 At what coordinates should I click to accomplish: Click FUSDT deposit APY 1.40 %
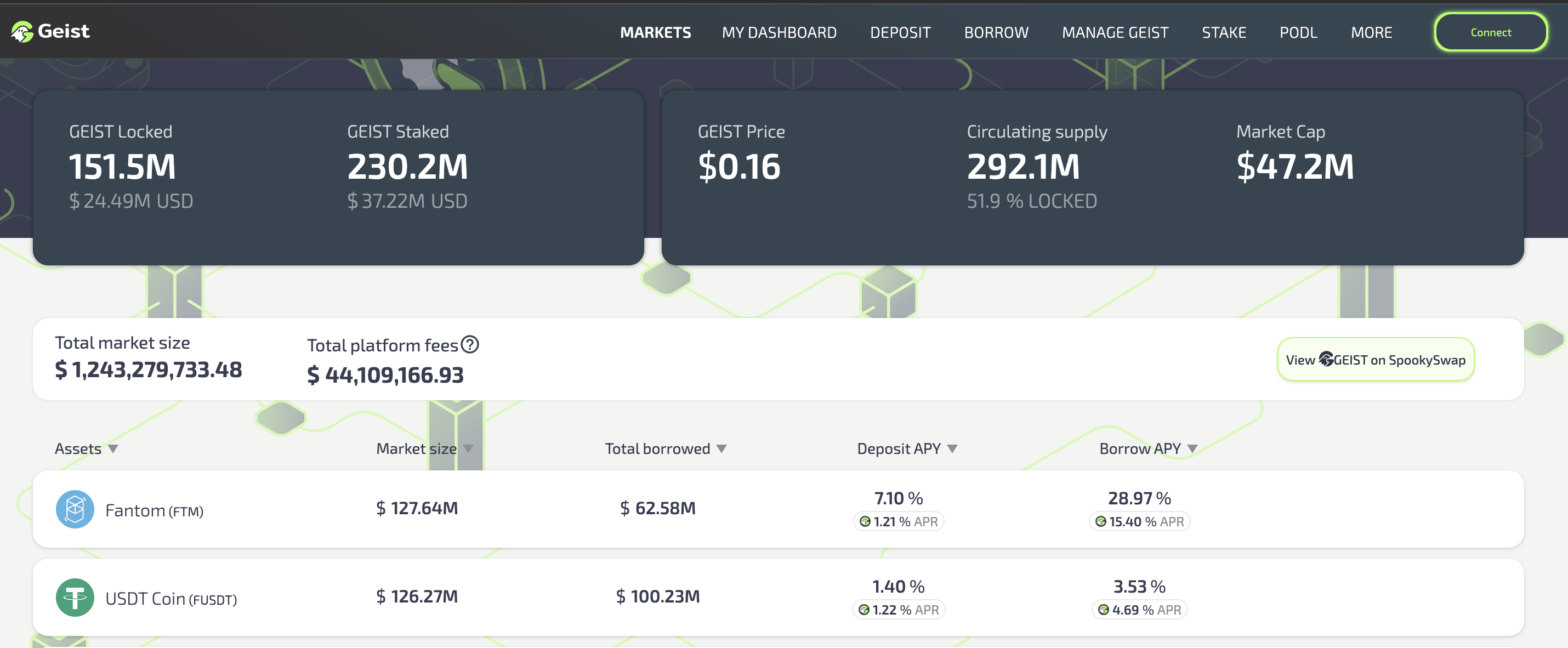click(x=899, y=587)
